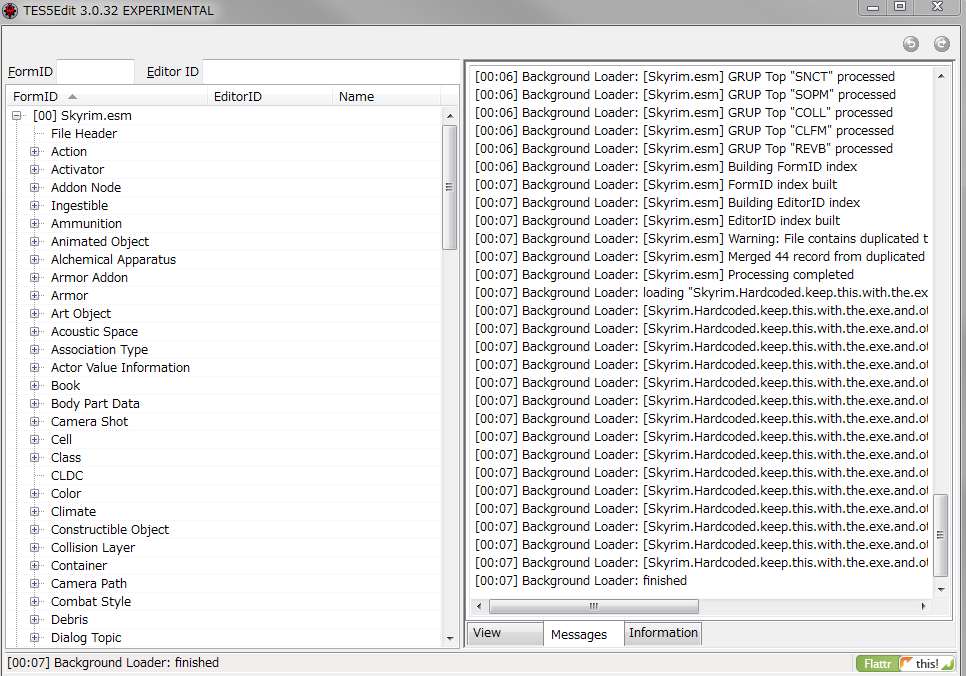
Task: Sort by the EditorID column header
Action: click(x=271, y=97)
